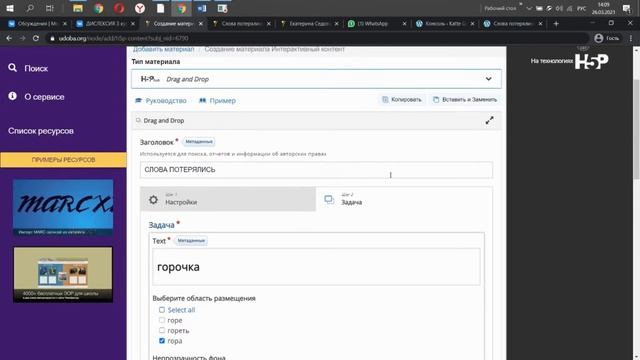The height and width of the screenshot is (360, 640).
Task: Switch to the Обсуждения browser tab
Action: [x=38, y=24]
